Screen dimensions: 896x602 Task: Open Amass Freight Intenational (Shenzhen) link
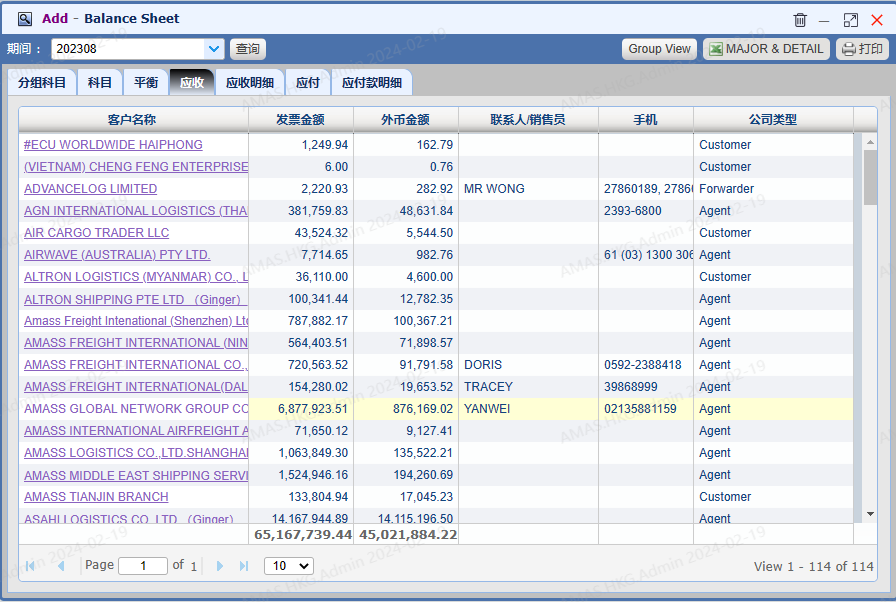click(136, 321)
